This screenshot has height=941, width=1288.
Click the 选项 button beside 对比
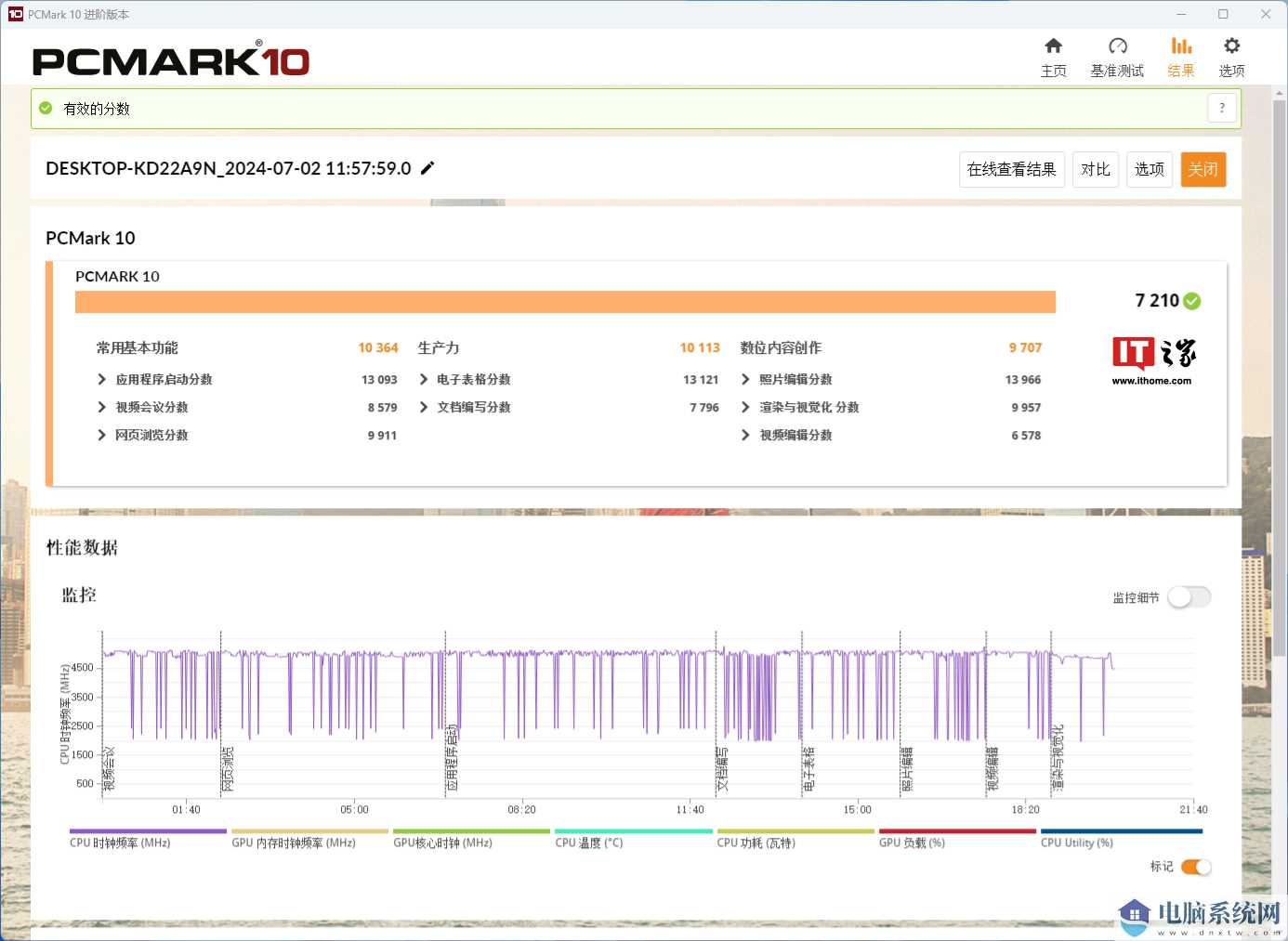tap(1150, 169)
